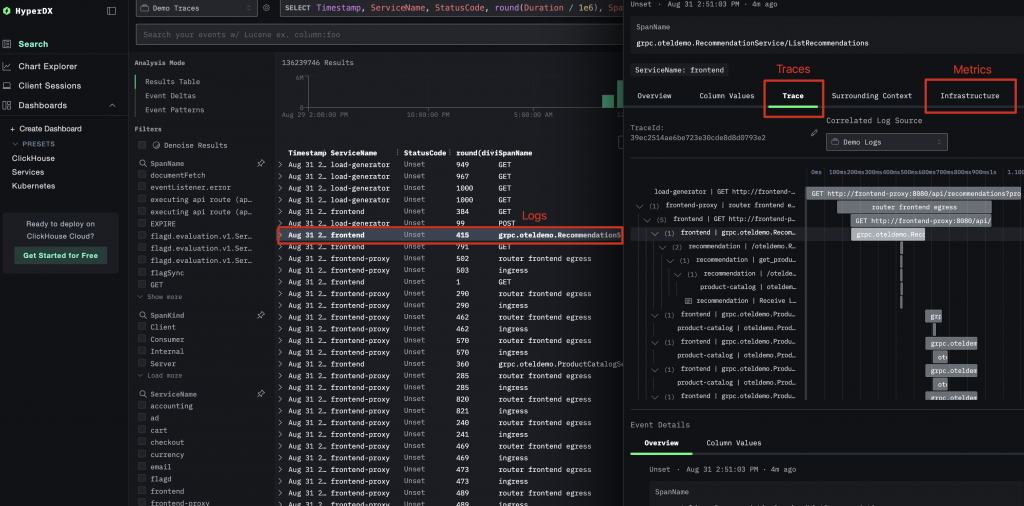Open the ClickHouse preset dashboard
This screenshot has height=506, width=1024.
click(x=33, y=159)
